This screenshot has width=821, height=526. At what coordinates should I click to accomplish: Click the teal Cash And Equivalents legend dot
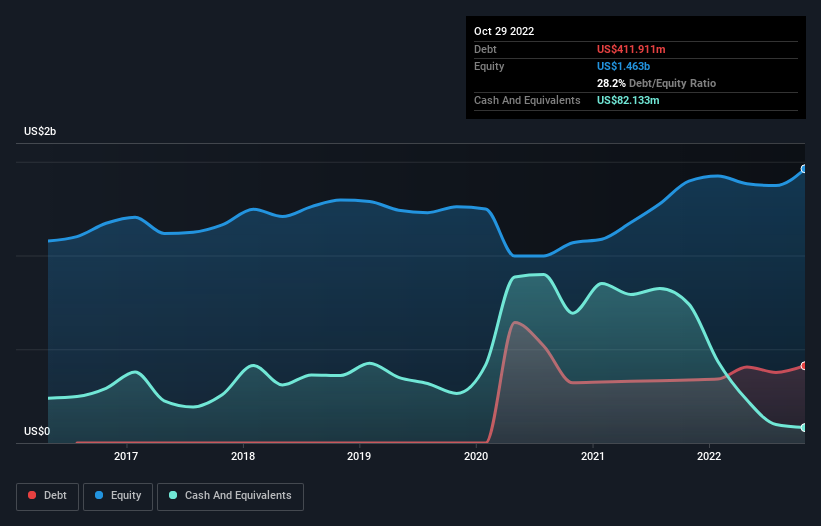pyautogui.click(x=173, y=495)
